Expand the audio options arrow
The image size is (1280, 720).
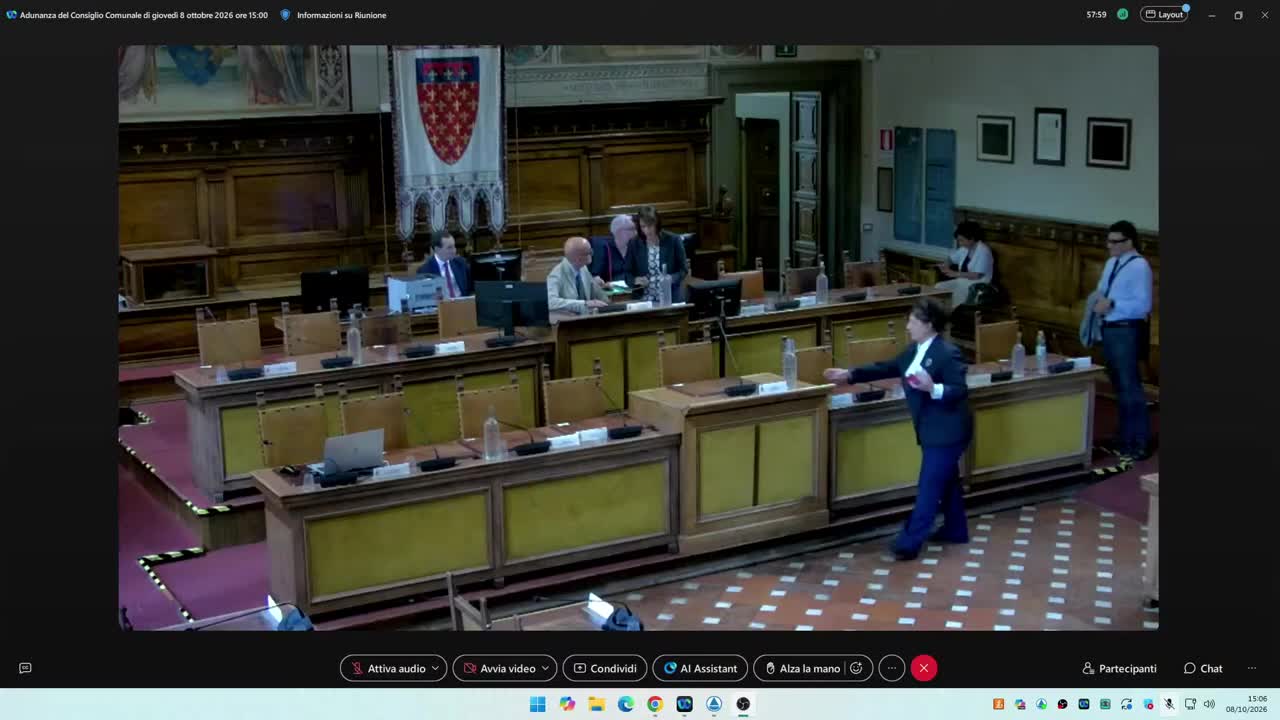435,668
